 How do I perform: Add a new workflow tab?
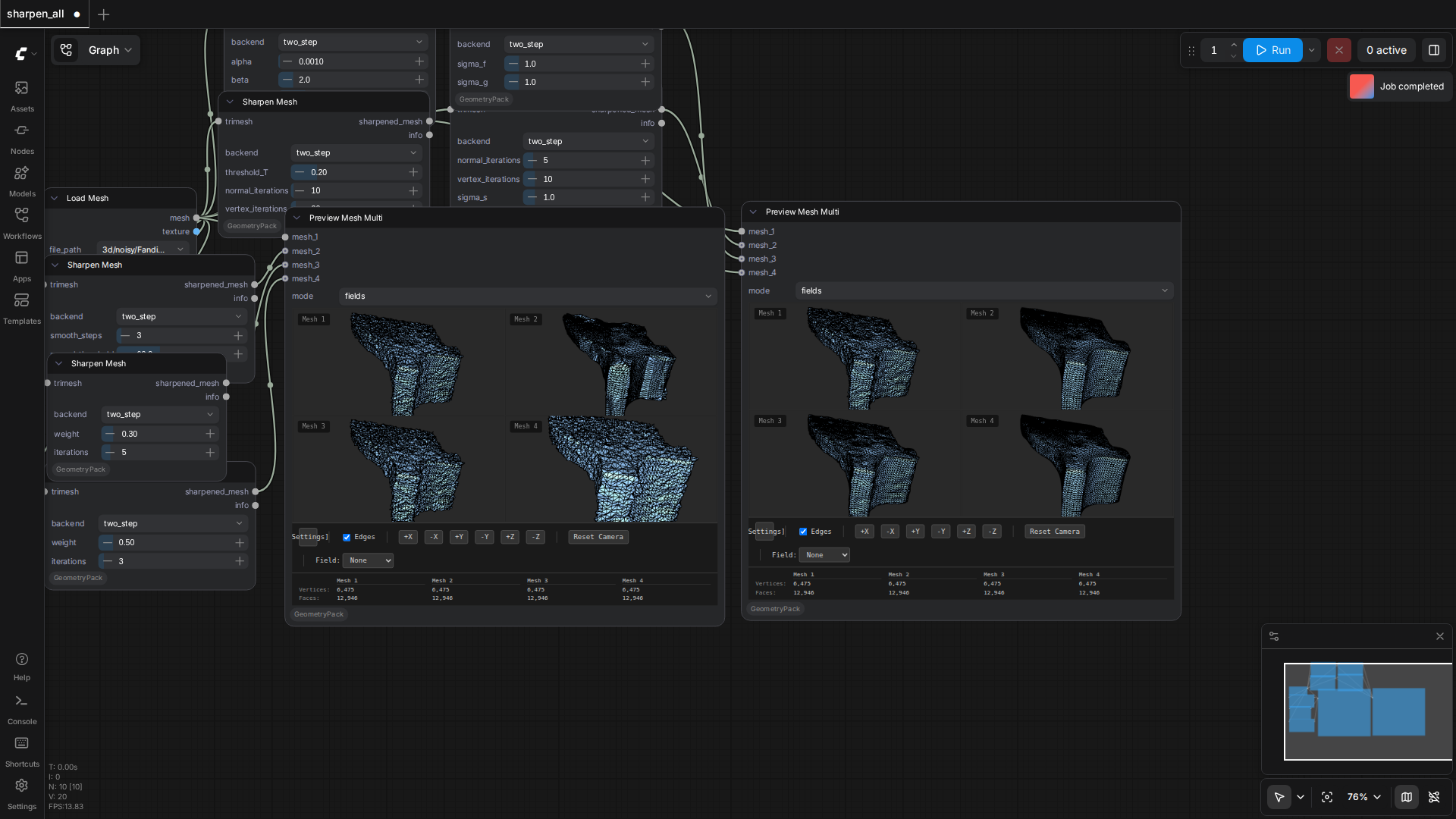[104, 14]
